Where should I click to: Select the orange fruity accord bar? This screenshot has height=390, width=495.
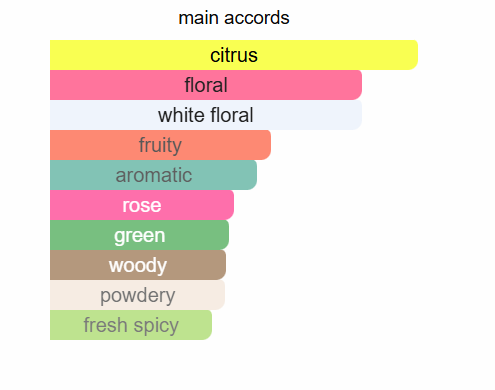click(x=160, y=145)
